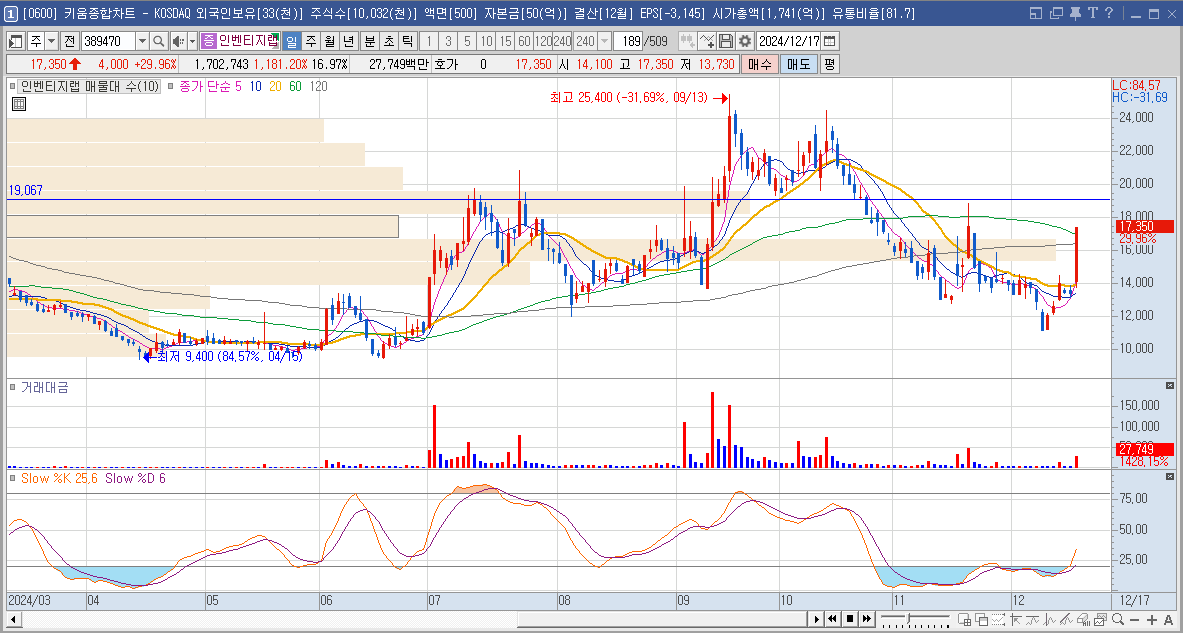Viewport: 1183px width, 633px height.
Task: Select the 일 daily period toggle
Action: [x=291, y=41]
